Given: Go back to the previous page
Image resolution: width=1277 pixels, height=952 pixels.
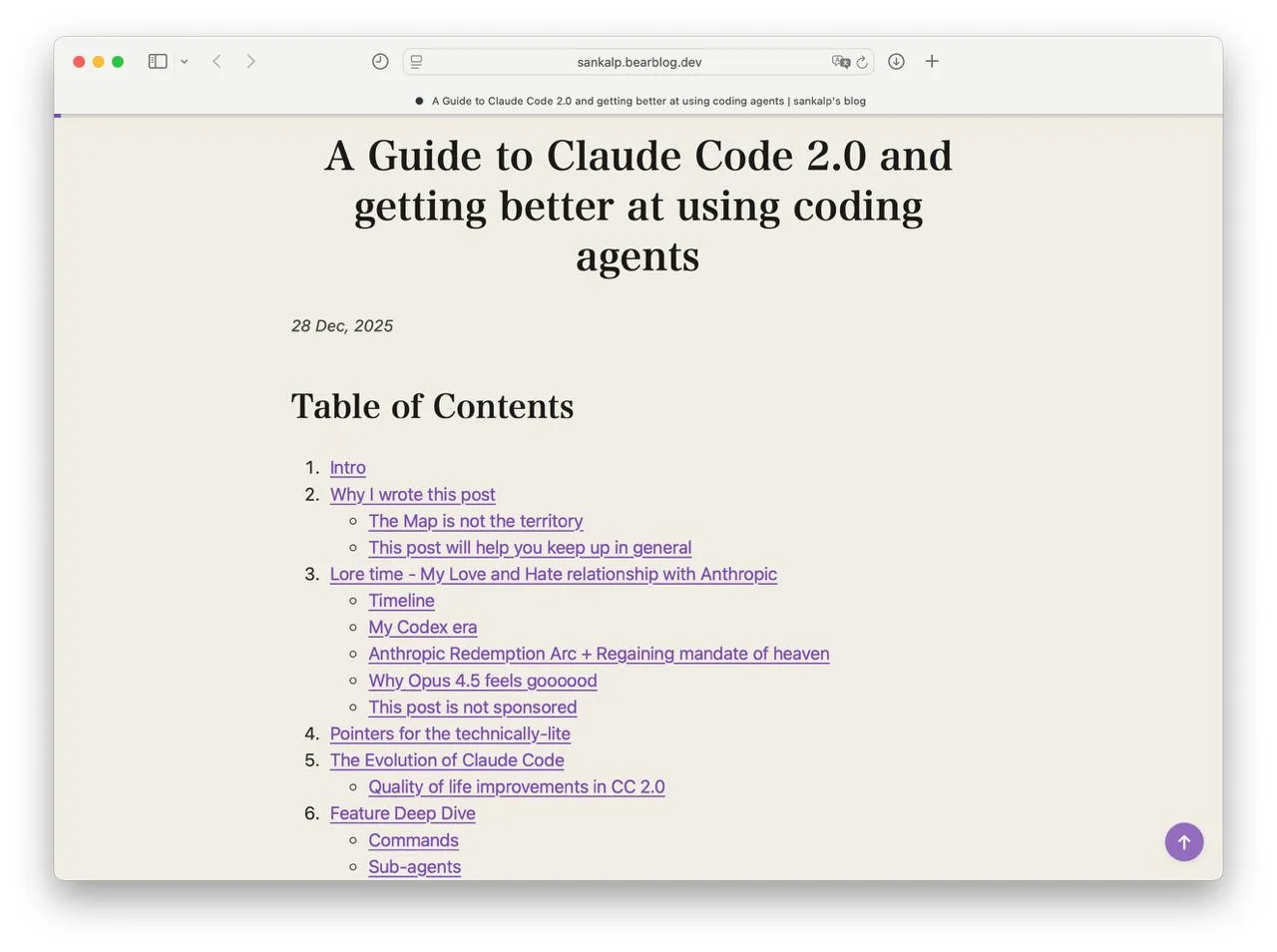Looking at the screenshot, I should [216, 62].
